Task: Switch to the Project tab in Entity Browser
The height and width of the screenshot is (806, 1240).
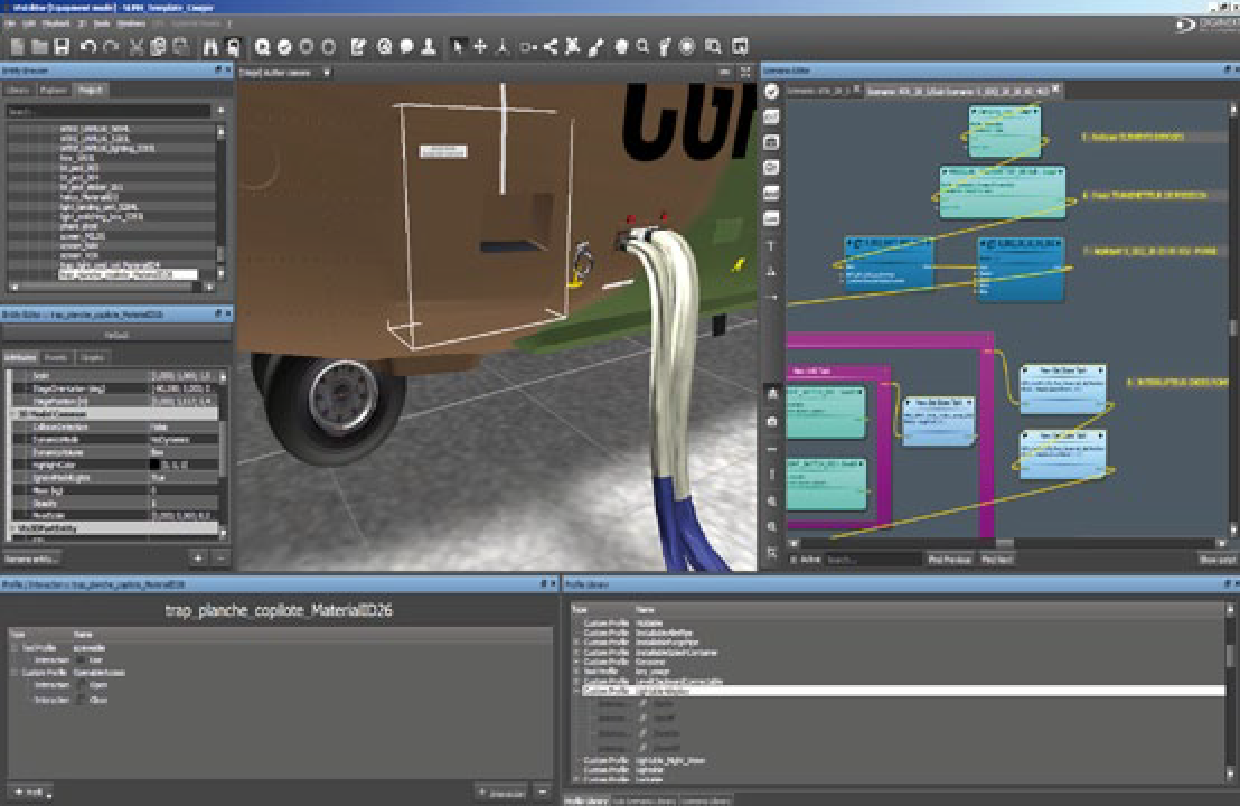Action: [x=91, y=90]
